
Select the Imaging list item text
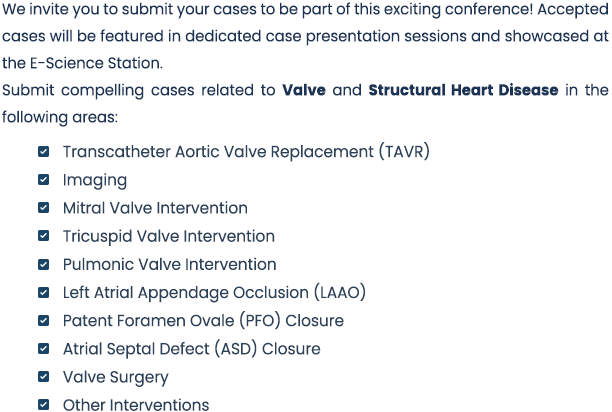pyautogui.click(x=95, y=180)
